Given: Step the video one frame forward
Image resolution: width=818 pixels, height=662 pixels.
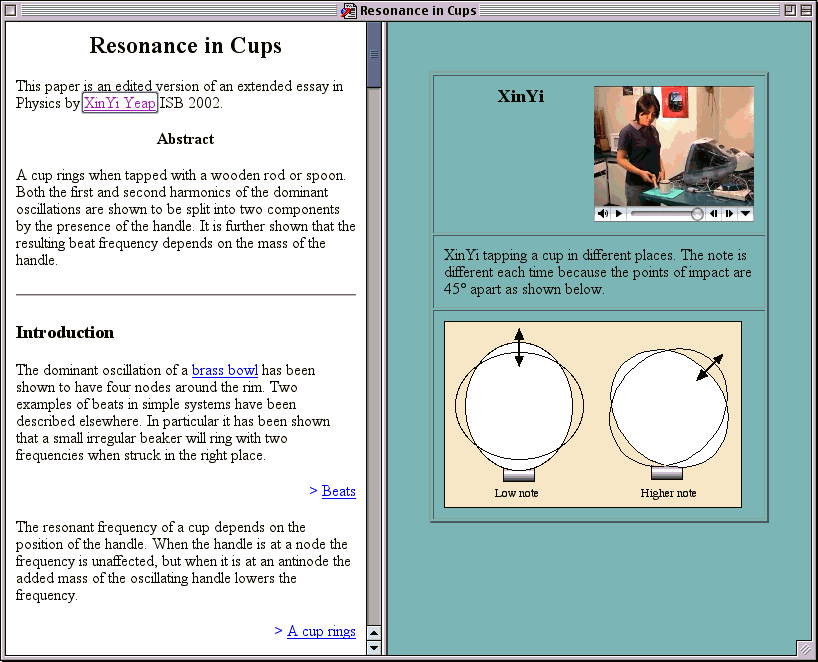Looking at the screenshot, I should coord(729,213).
